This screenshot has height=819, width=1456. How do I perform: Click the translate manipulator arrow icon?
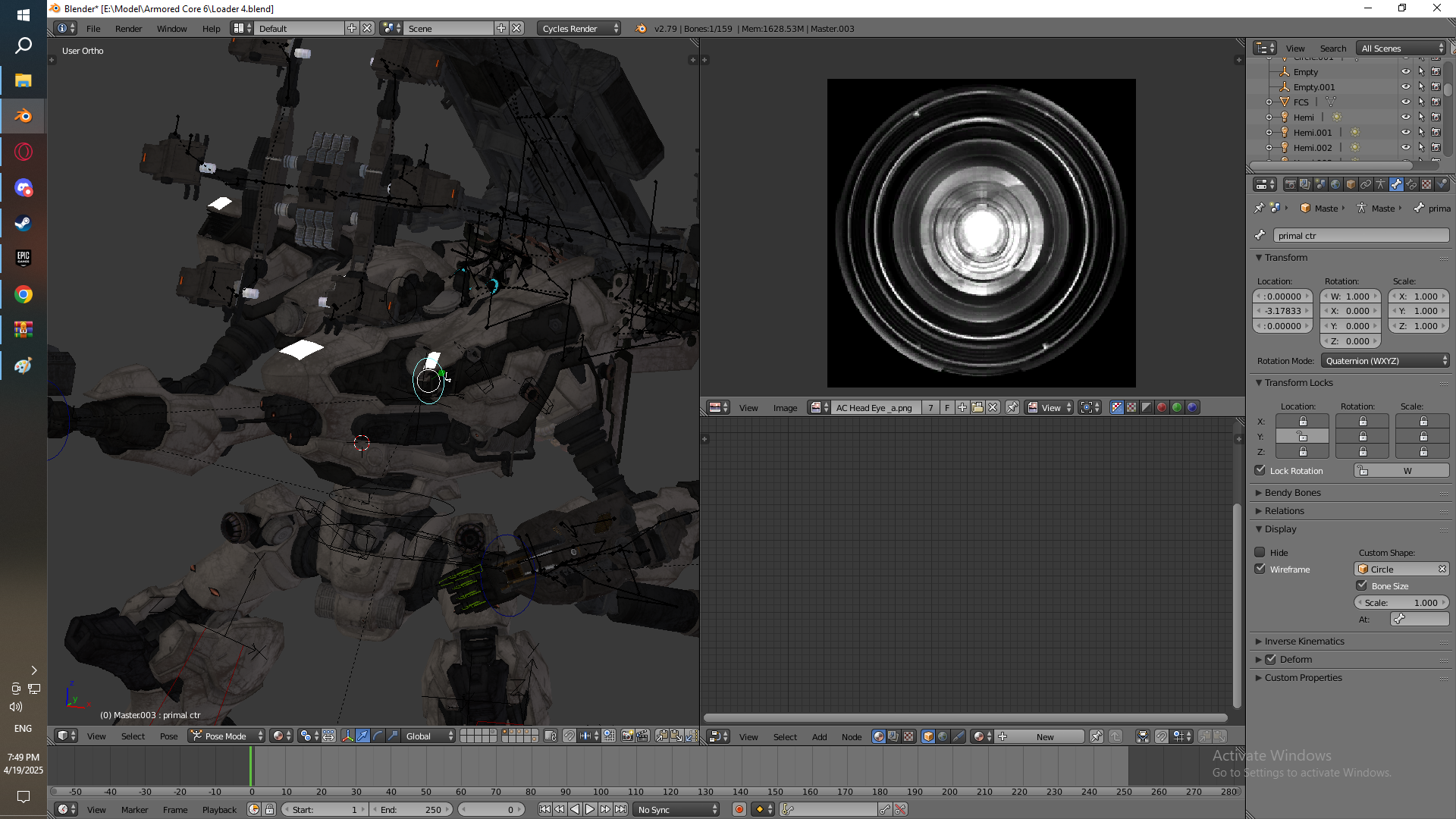coord(362,736)
